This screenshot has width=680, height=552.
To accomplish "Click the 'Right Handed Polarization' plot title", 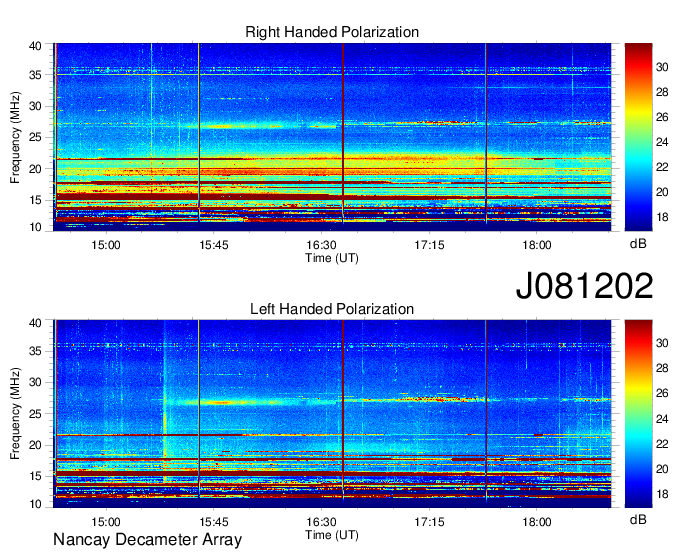I will coord(332,32).
